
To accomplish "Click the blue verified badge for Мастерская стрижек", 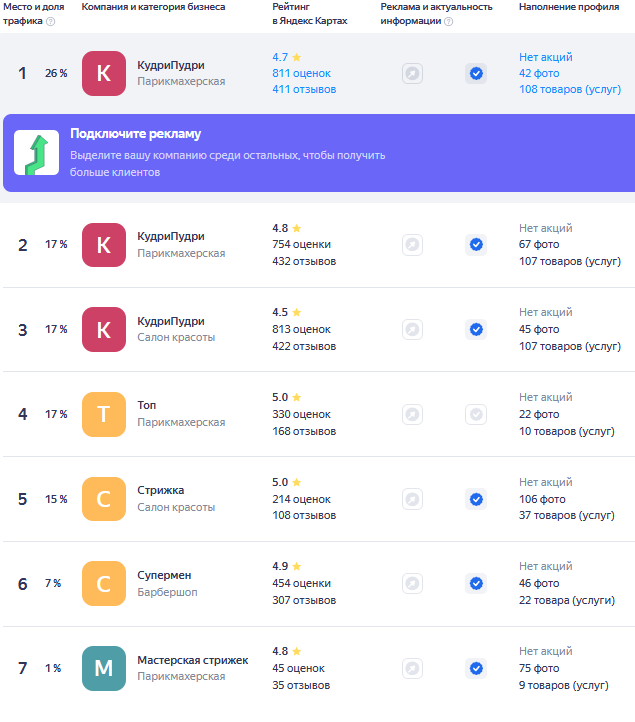I will [x=476, y=669].
